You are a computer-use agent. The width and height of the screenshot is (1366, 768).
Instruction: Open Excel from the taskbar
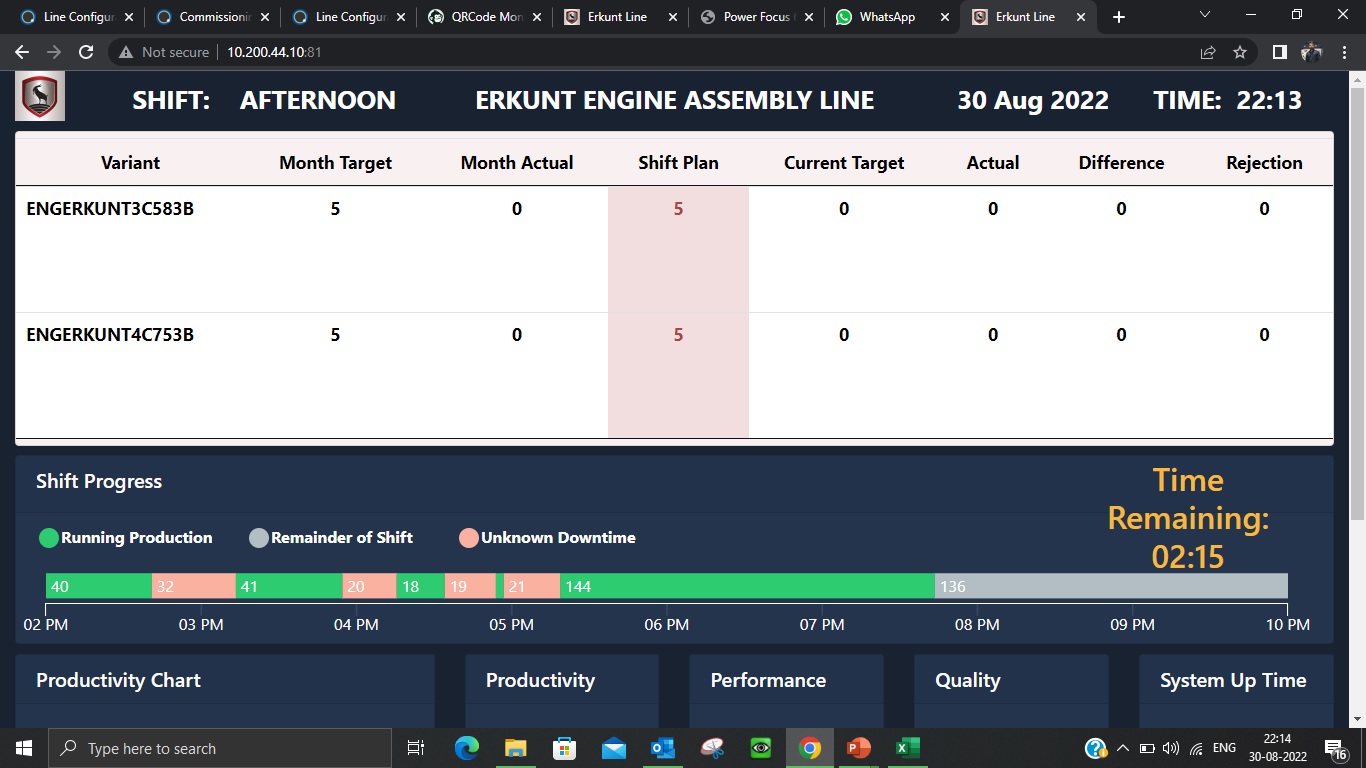click(907, 748)
